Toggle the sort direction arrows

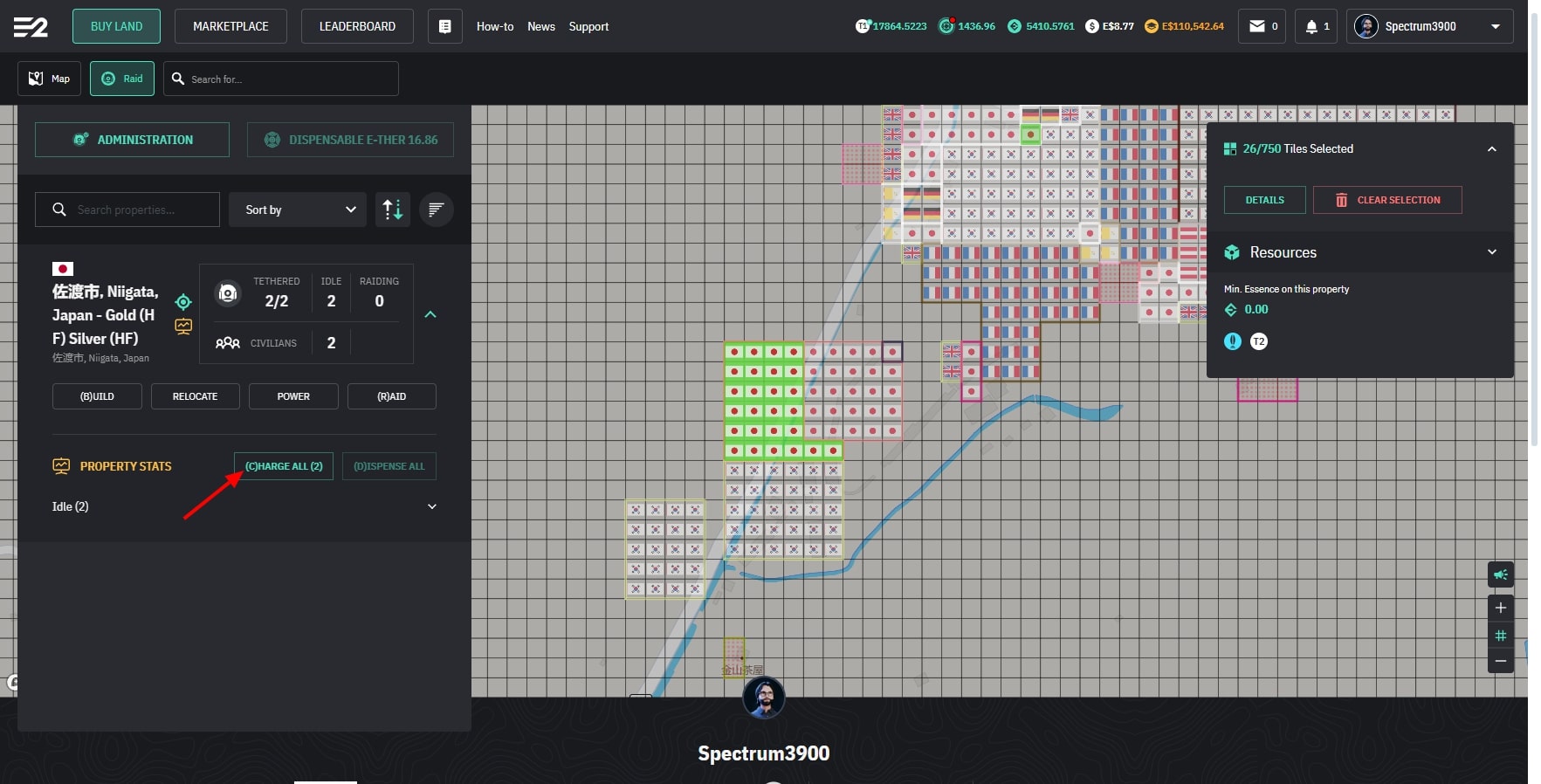point(393,210)
